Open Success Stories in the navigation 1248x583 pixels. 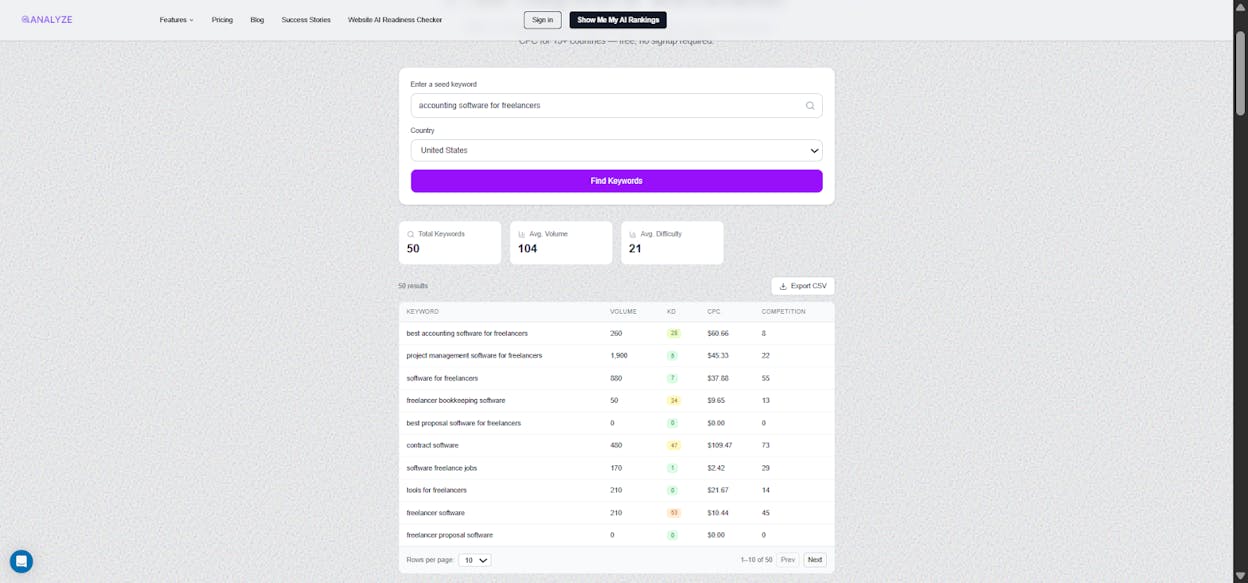[306, 20]
